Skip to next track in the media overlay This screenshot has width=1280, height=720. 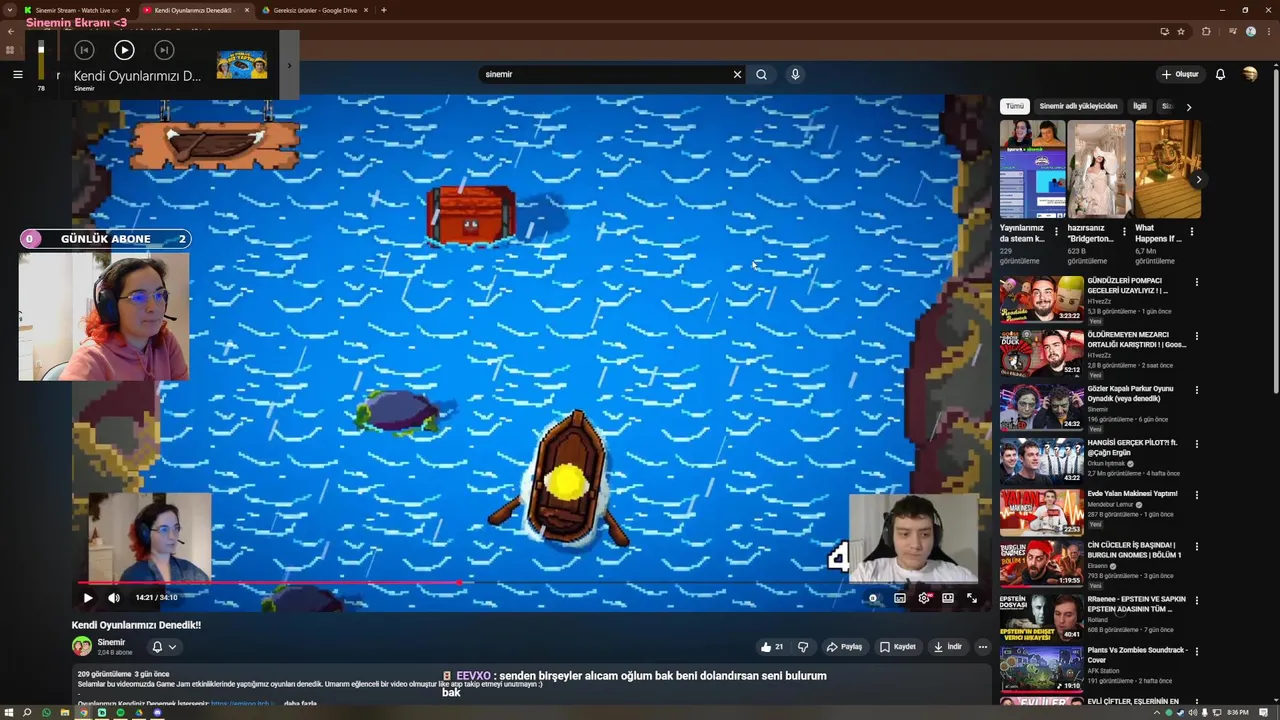pyautogui.click(x=164, y=50)
